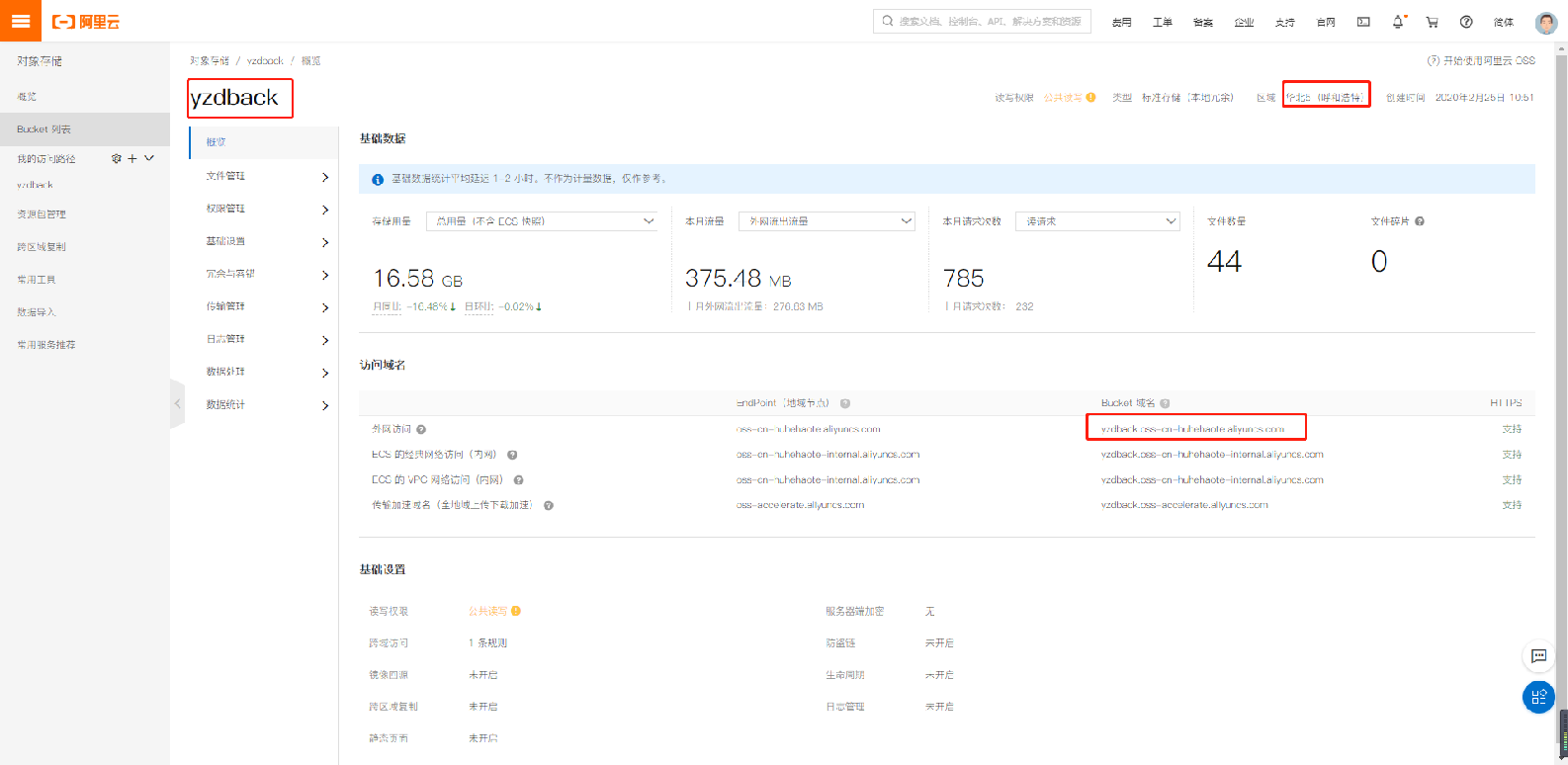The height and width of the screenshot is (765, 1568).
Task: Open the blue QR-code floating button
Action: click(x=1538, y=697)
